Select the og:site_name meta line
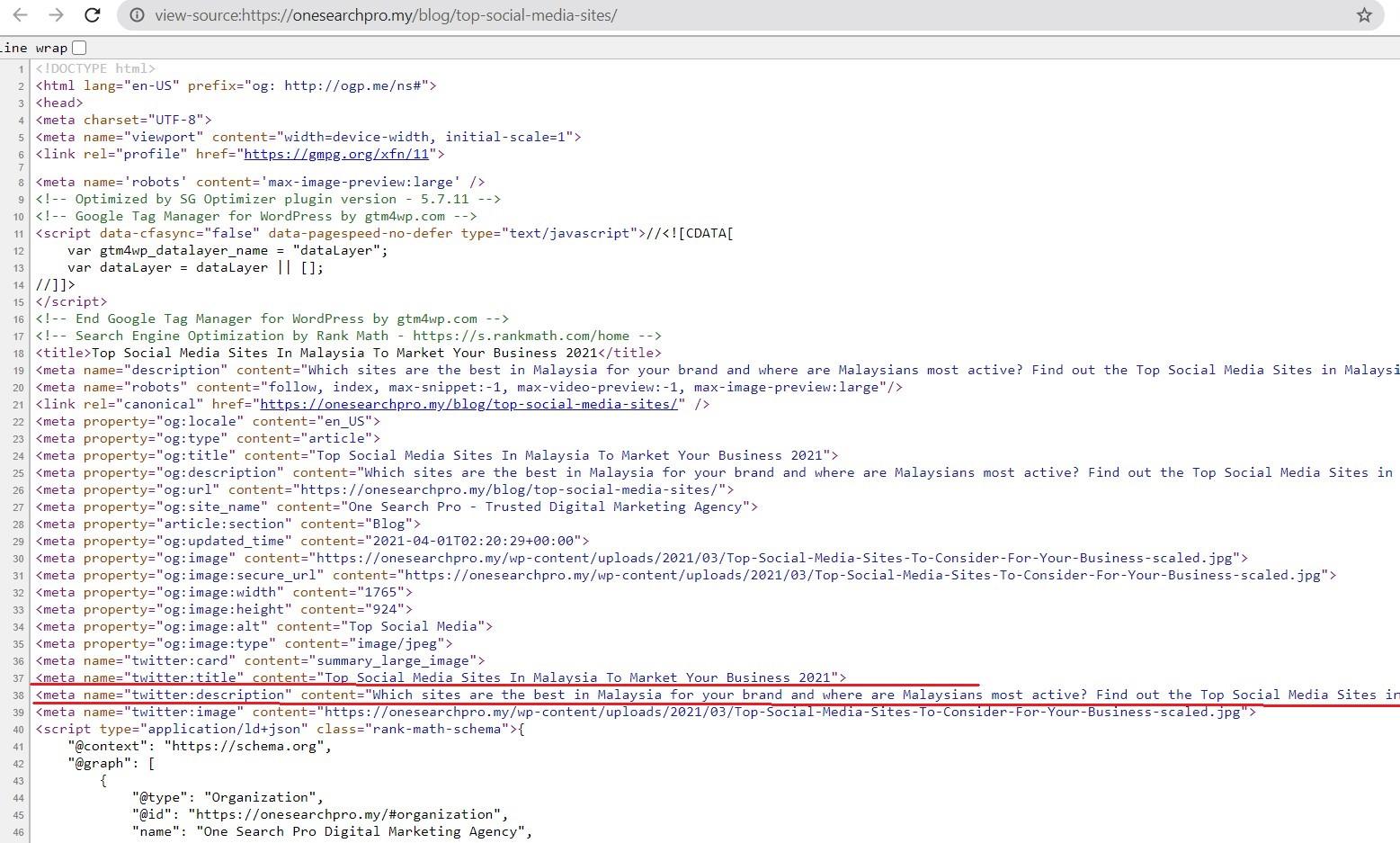This screenshot has width=1400, height=843. click(x=397, y=507)
